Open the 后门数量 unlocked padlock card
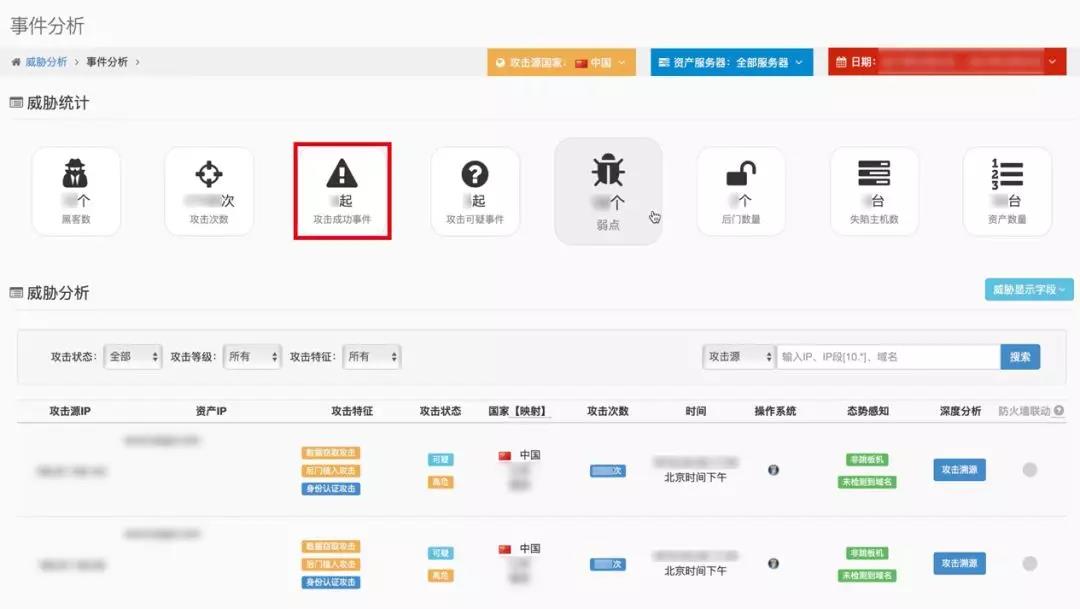This screenshot has height=609, width=1080. [741, 191]
